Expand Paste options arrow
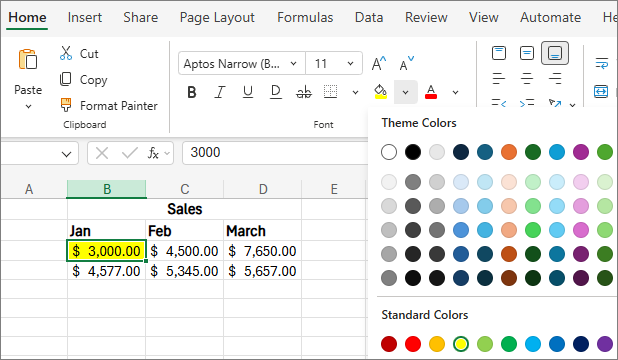Image resolution: width=618 pixels, height=360 pixels. [x=28, y=106]
